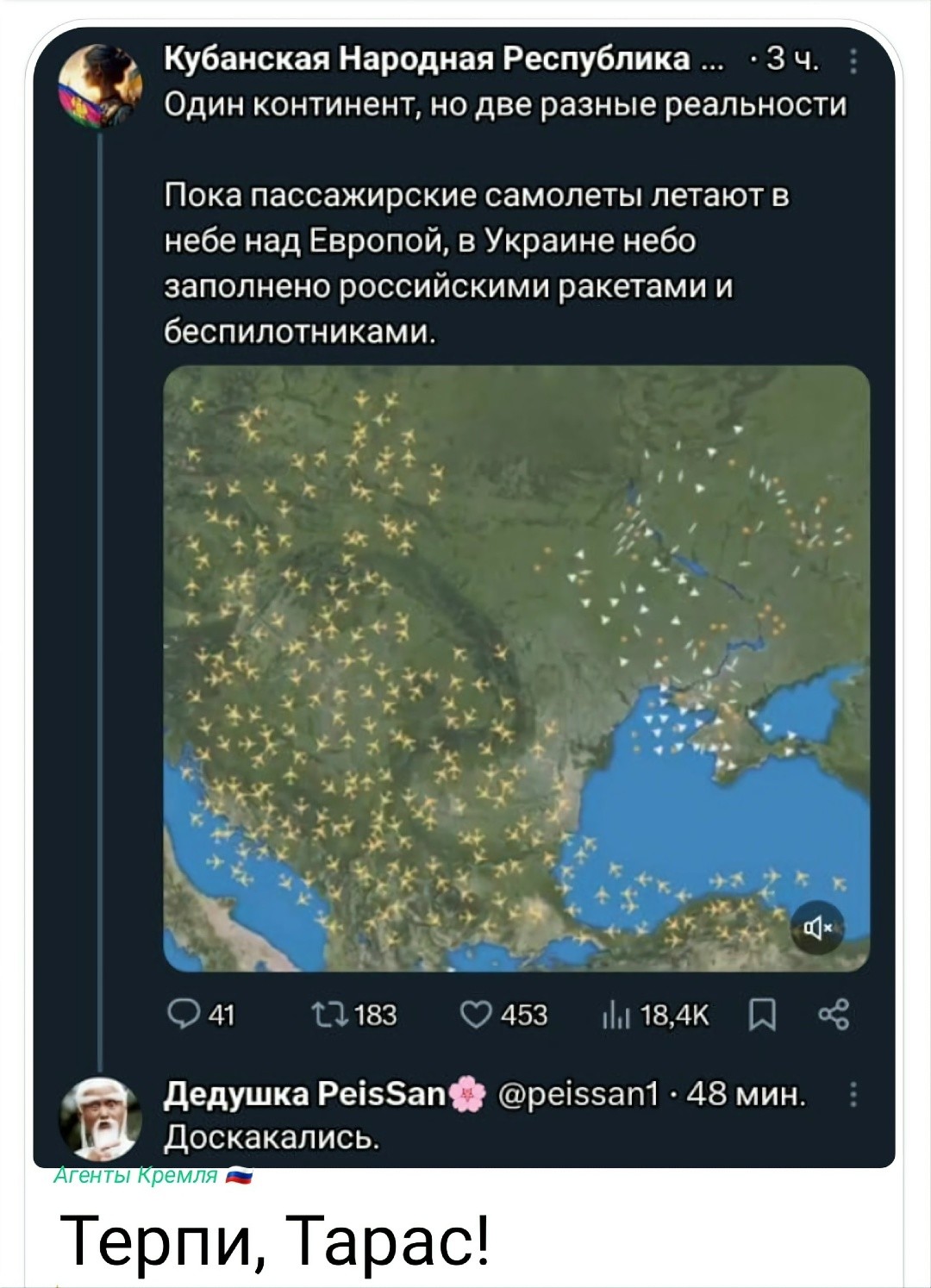The image size is (931, 1288).
Task: Play the flight map video thumbnail
Action: pyautogui.click(x=515, y=668)
